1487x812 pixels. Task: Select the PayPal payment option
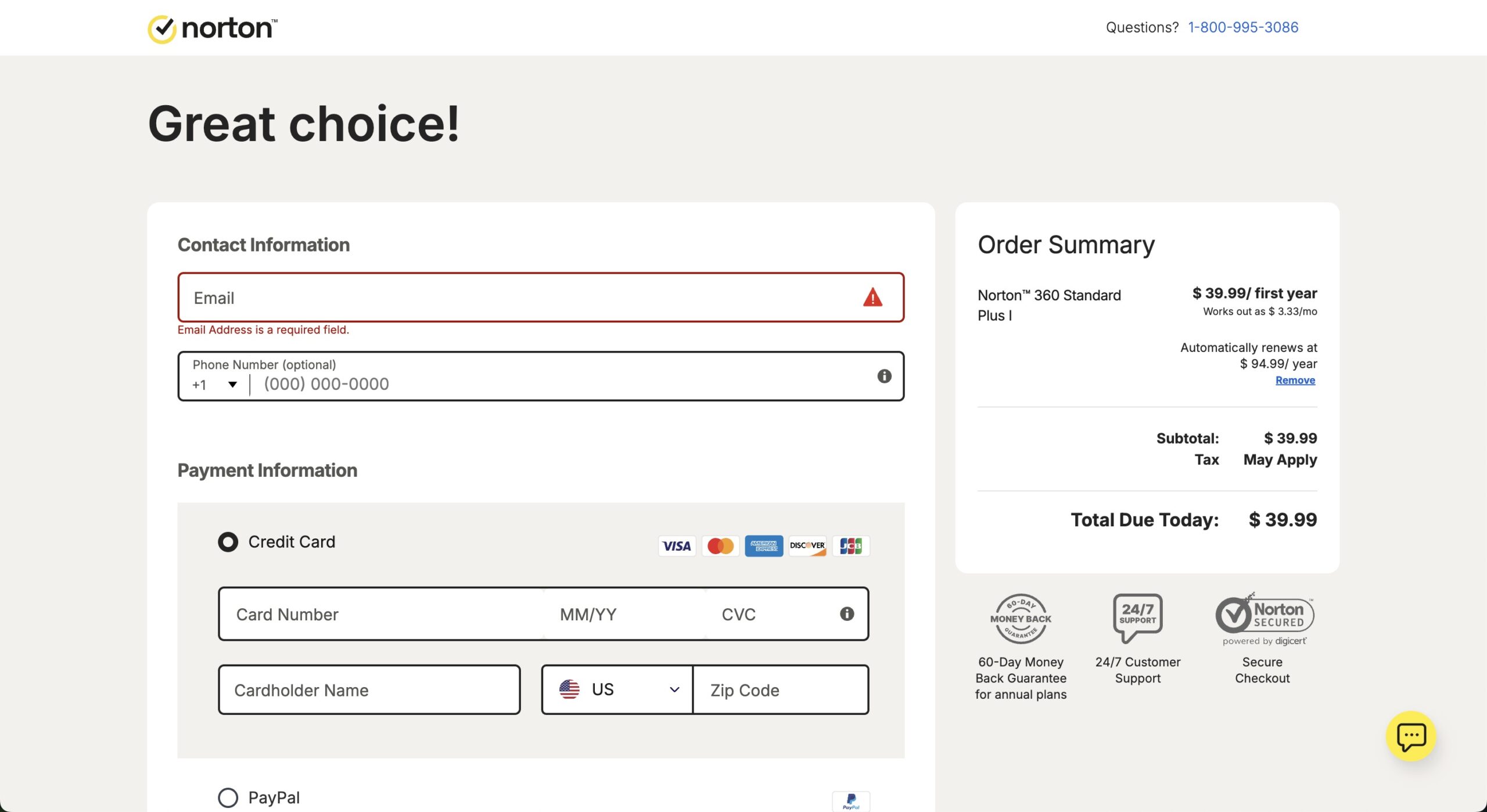(228, 797)
